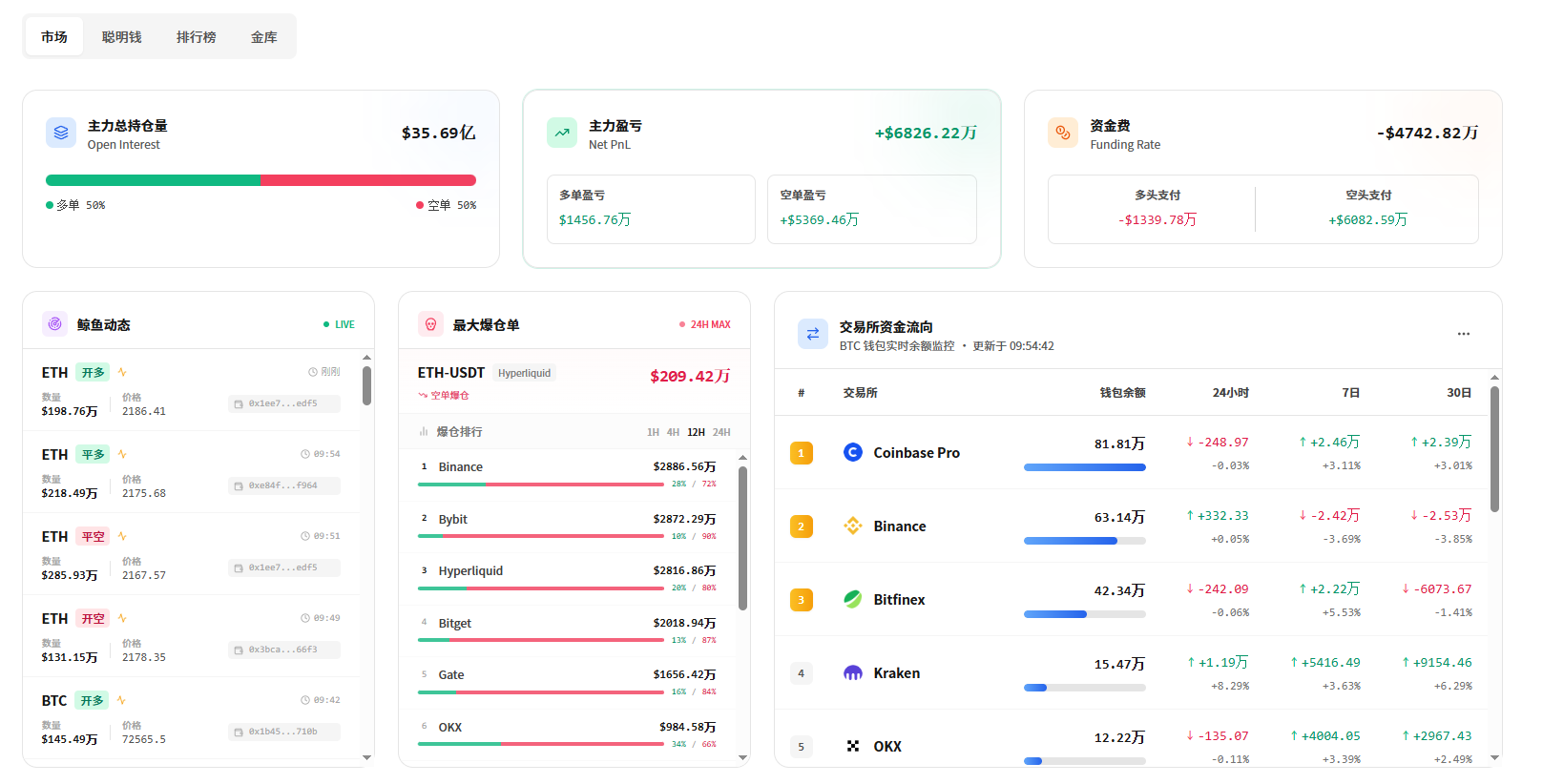
Task: Click the liquidation skull icon
Action: pyautogui.click(x=430, y=324)
